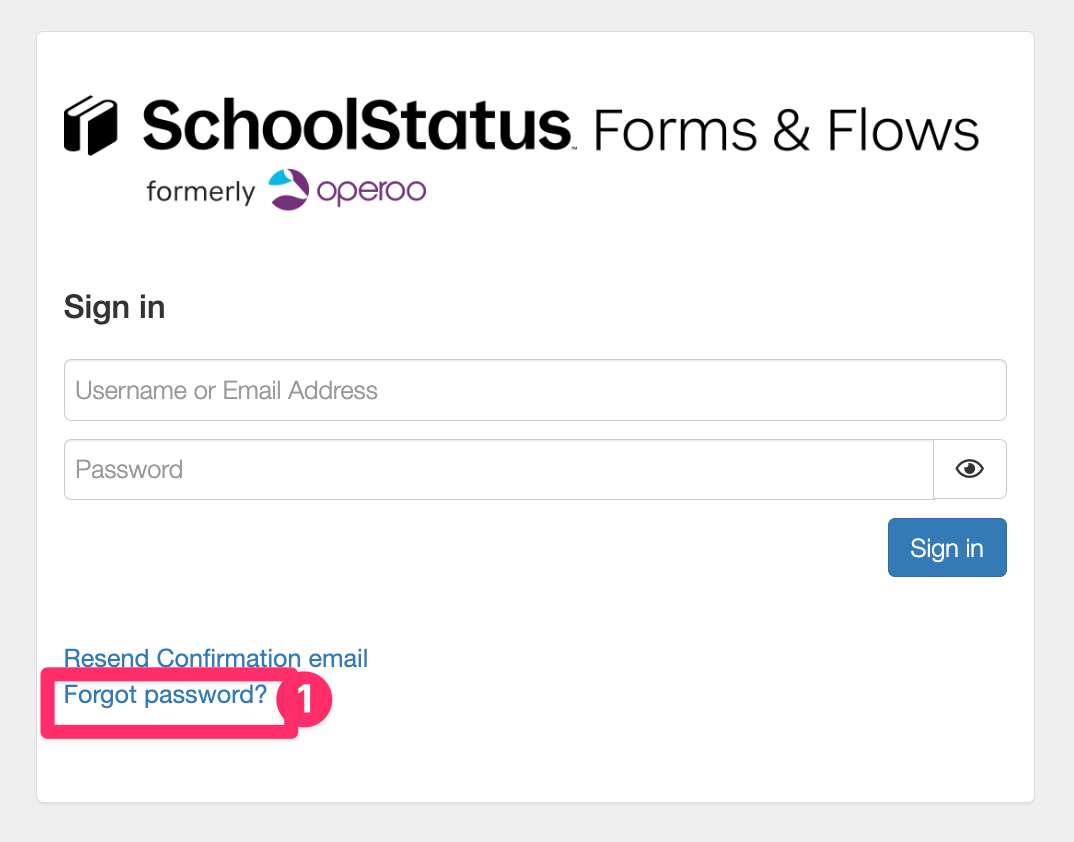This screenshot has width=1074, height=842.
Task: Click the SchoolStatus book logo icon
Action: click(90, 125)
